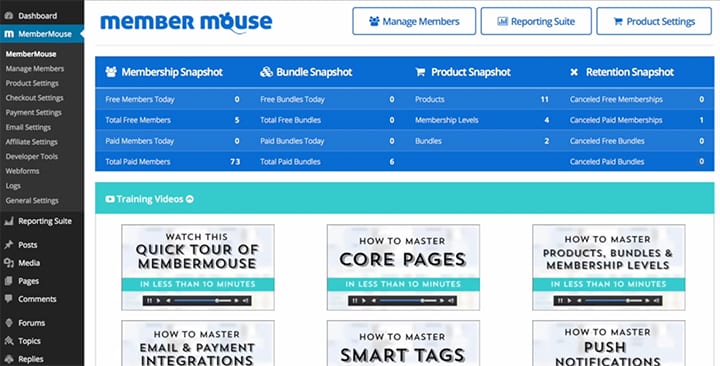Click the MemberMouse 'm' sidebar icon

(x=9, y=34)
